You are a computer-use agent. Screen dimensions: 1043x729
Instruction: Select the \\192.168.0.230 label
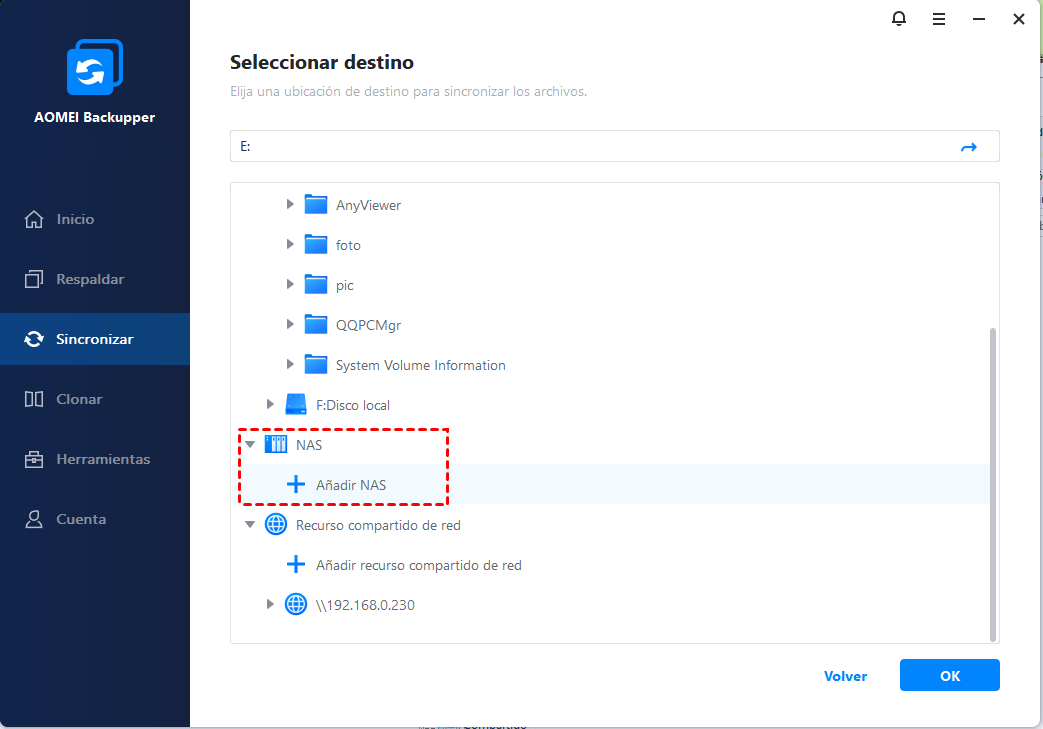tap(365, 605)
